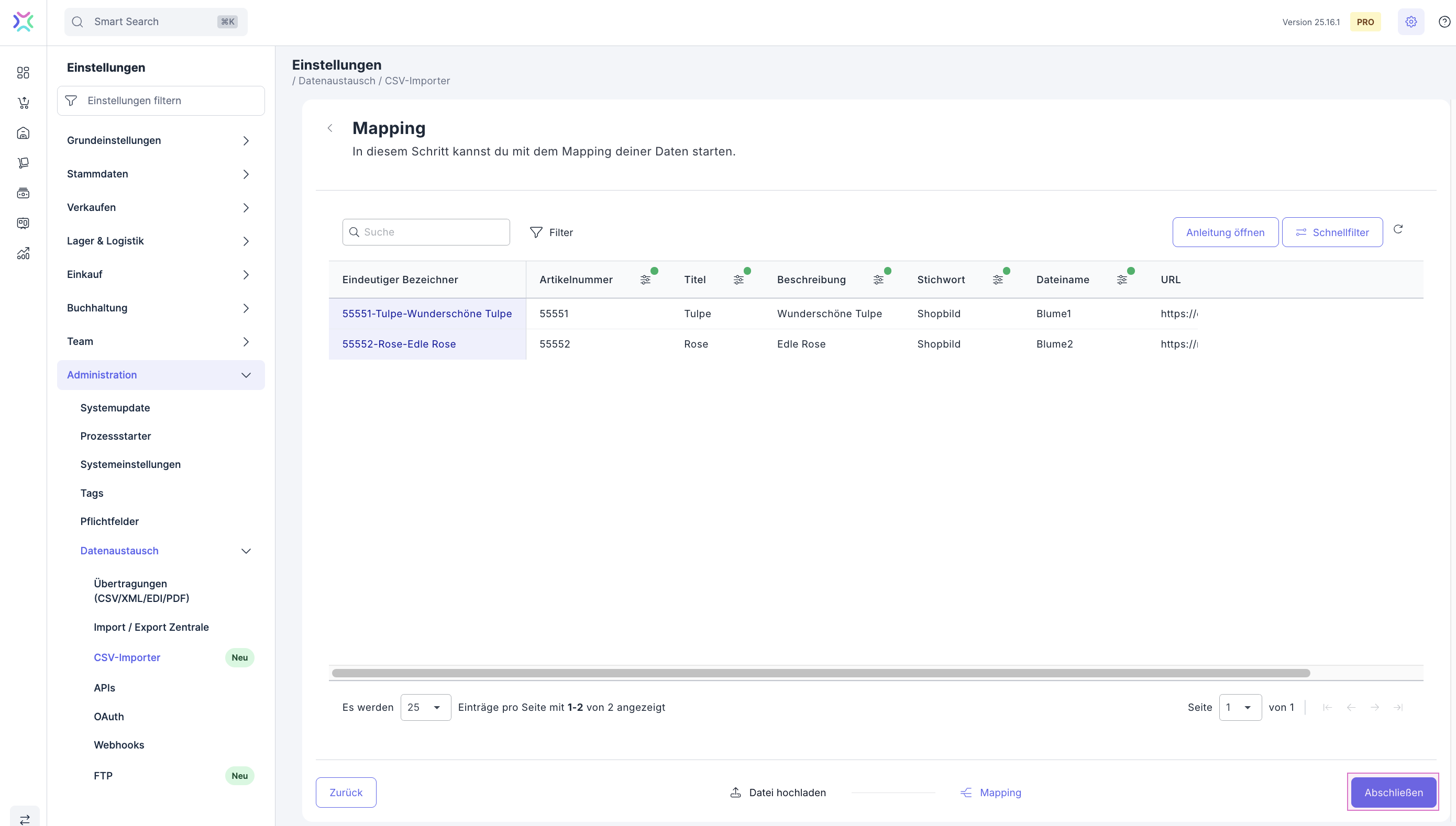Click the horizontal table scrollbar
This screenshot has width=1456, height=826.
tap(820, 673)
